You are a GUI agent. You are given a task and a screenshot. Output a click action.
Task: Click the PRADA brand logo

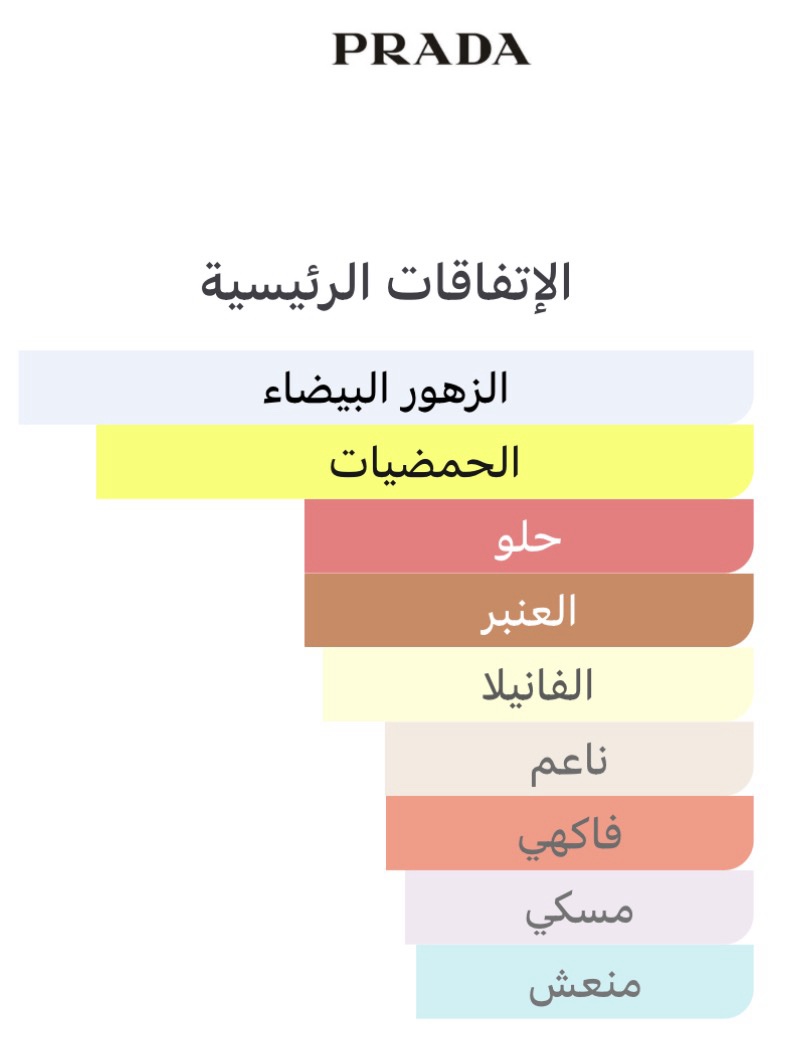(431, 49)
